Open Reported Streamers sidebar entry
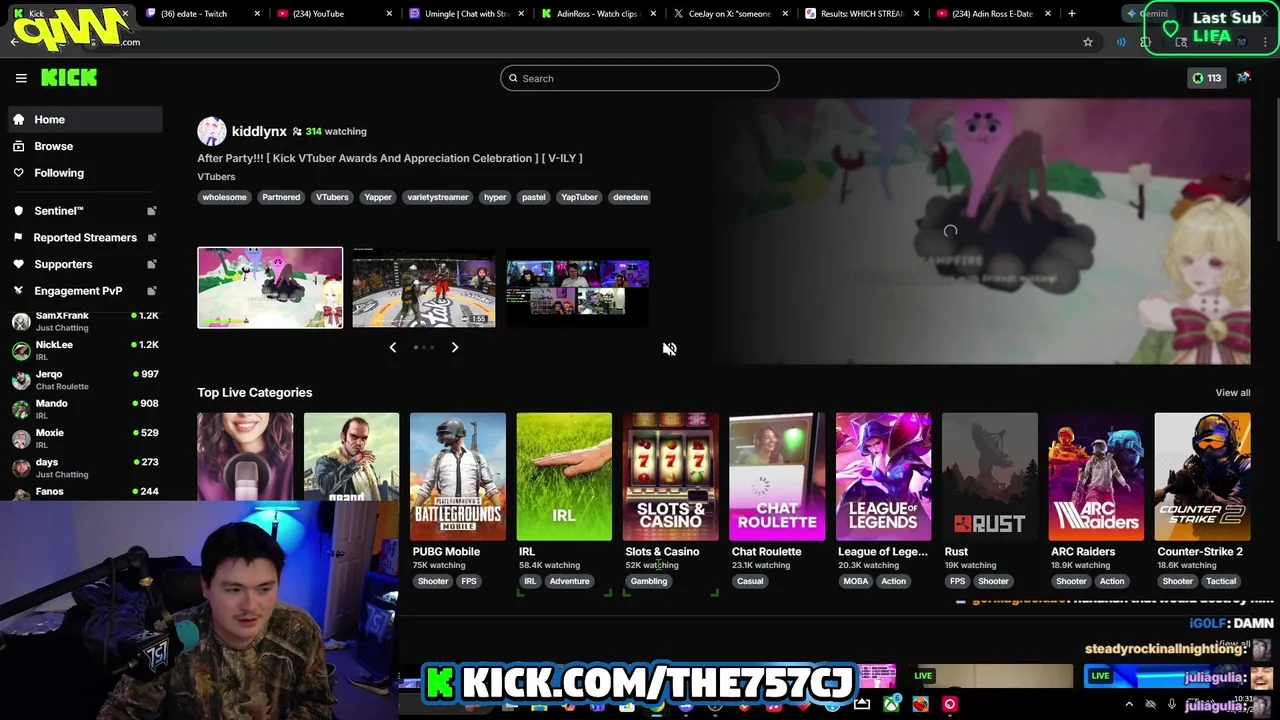Viewport: 1280px width, 720px height. (86, 237)
